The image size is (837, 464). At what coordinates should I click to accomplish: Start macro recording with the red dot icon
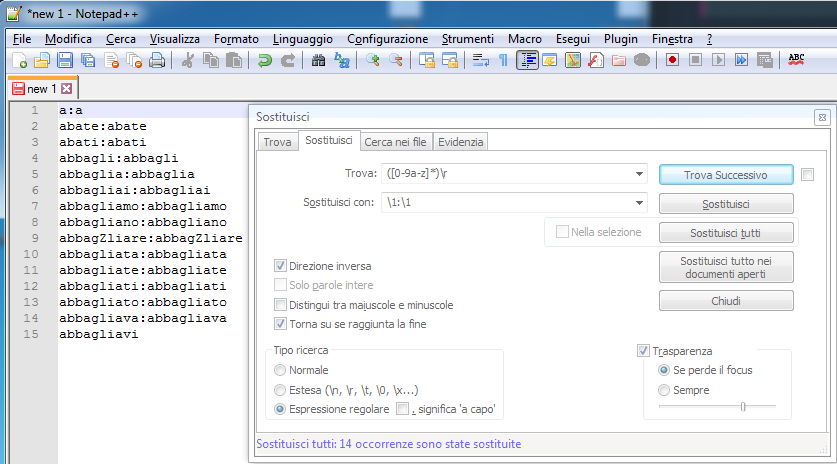click(672, 60)
